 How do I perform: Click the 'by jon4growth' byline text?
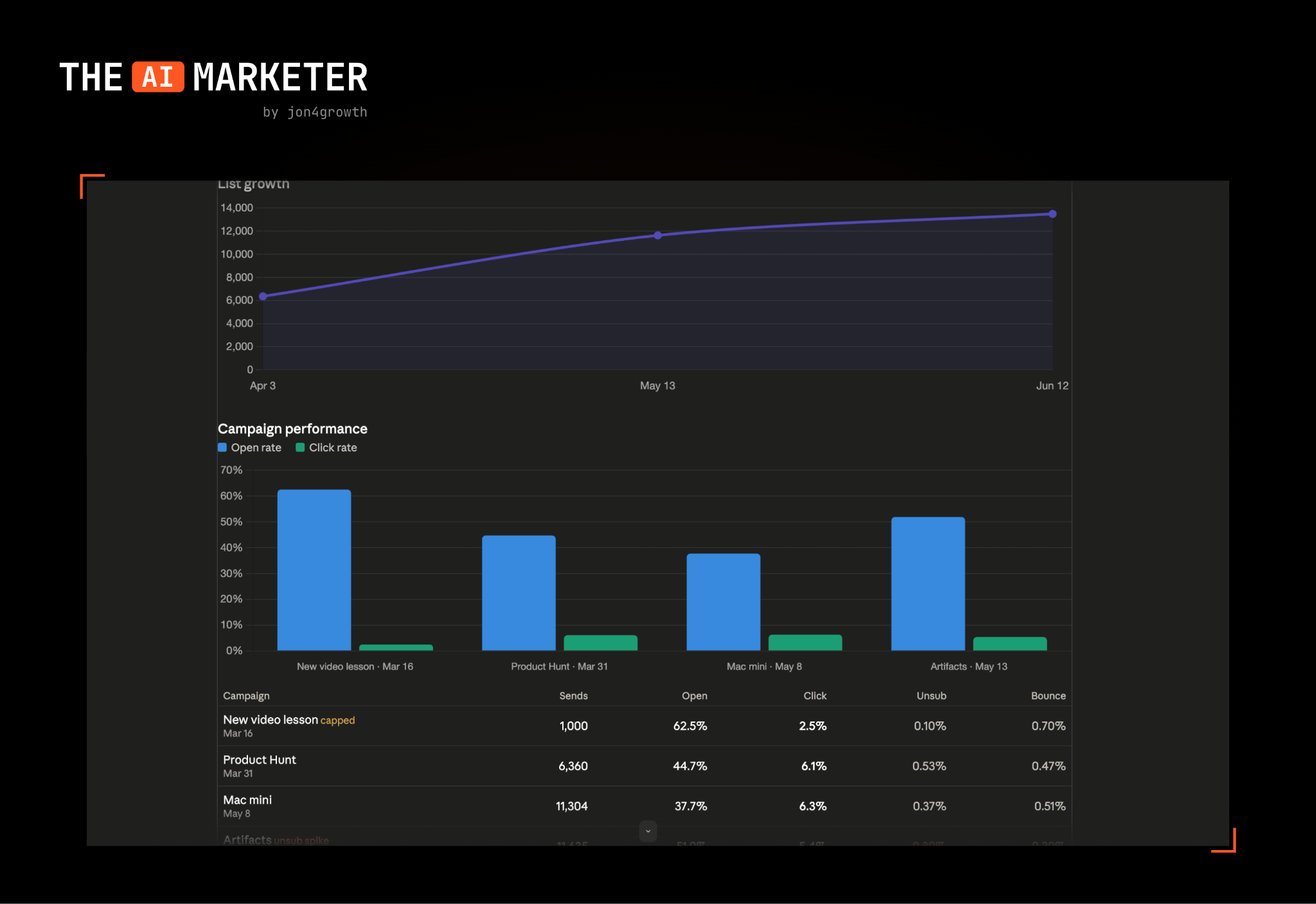pos(315,112)
